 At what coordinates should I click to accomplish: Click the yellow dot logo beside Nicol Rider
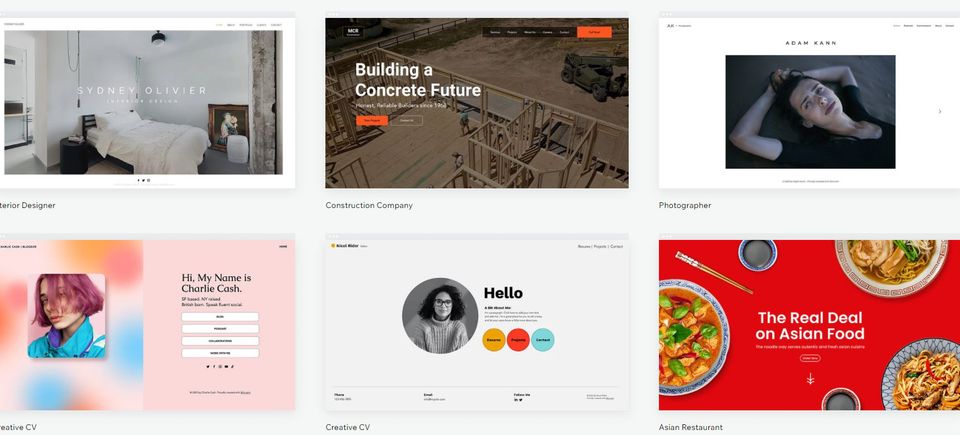tap(333, 246)
